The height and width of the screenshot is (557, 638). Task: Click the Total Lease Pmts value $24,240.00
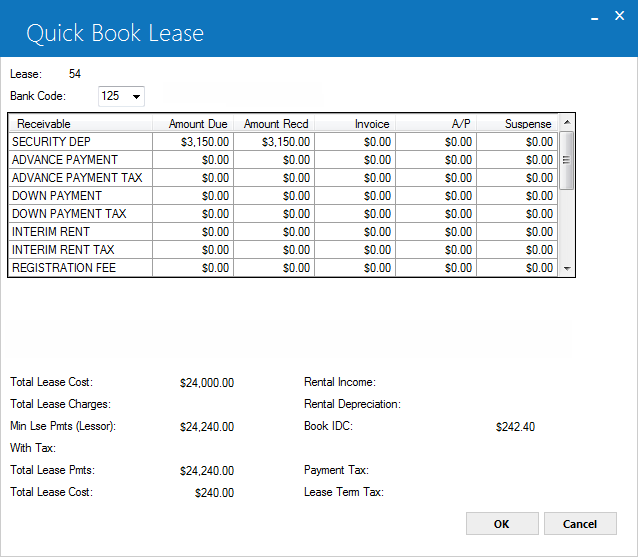click(x=207, y=471)
